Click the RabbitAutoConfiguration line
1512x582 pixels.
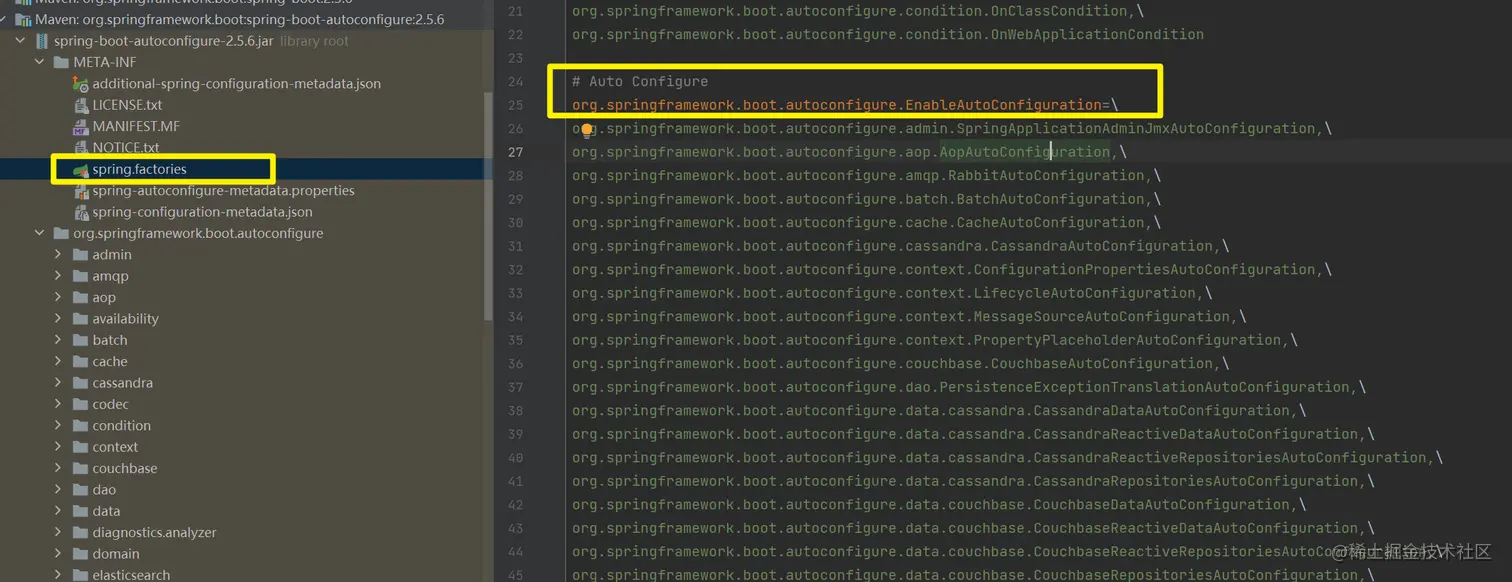click(x=866, y=175)
